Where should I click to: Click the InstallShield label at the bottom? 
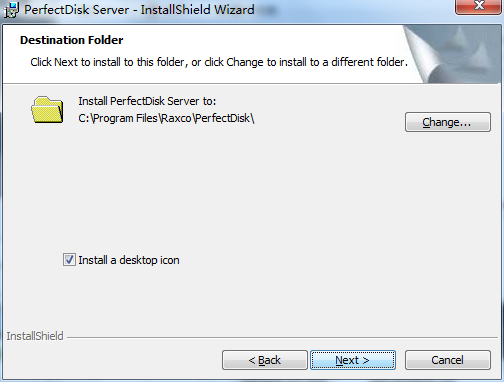pos(35,336)
